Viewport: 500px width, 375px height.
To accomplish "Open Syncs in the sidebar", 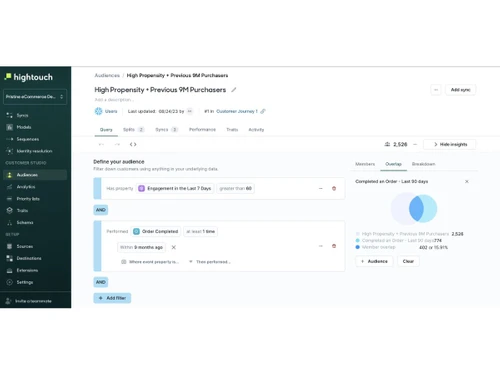I will pyautogui.click(x=22, y=115).
